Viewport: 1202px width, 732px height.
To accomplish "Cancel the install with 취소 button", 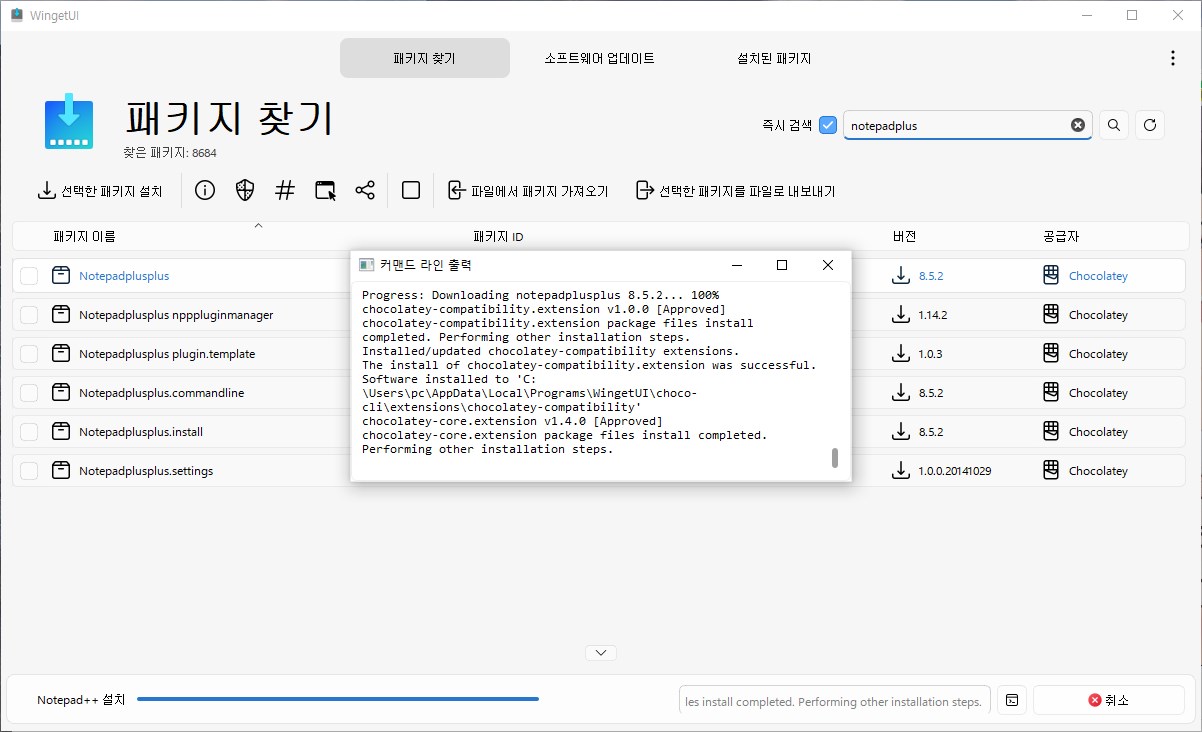I will pyautogui.click(x=1109, y=700).
